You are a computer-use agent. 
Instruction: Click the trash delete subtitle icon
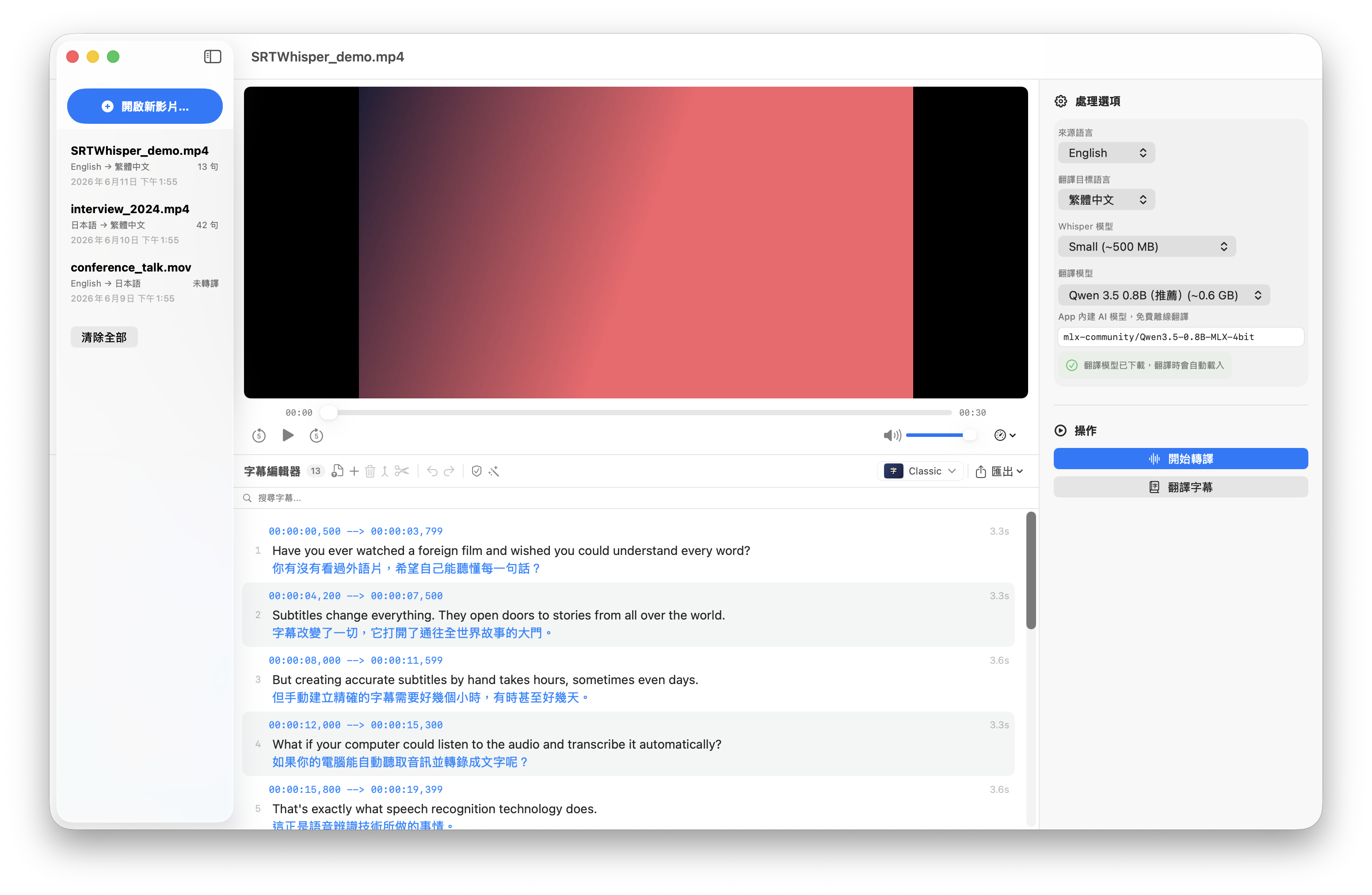click(370, 471)
